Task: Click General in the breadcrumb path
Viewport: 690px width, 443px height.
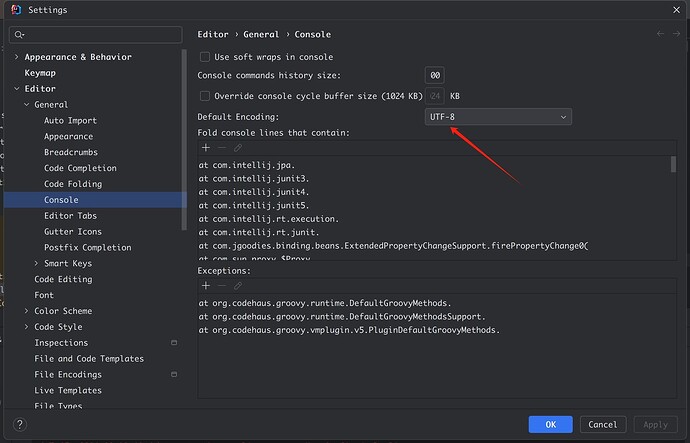Action: (261, 34)
